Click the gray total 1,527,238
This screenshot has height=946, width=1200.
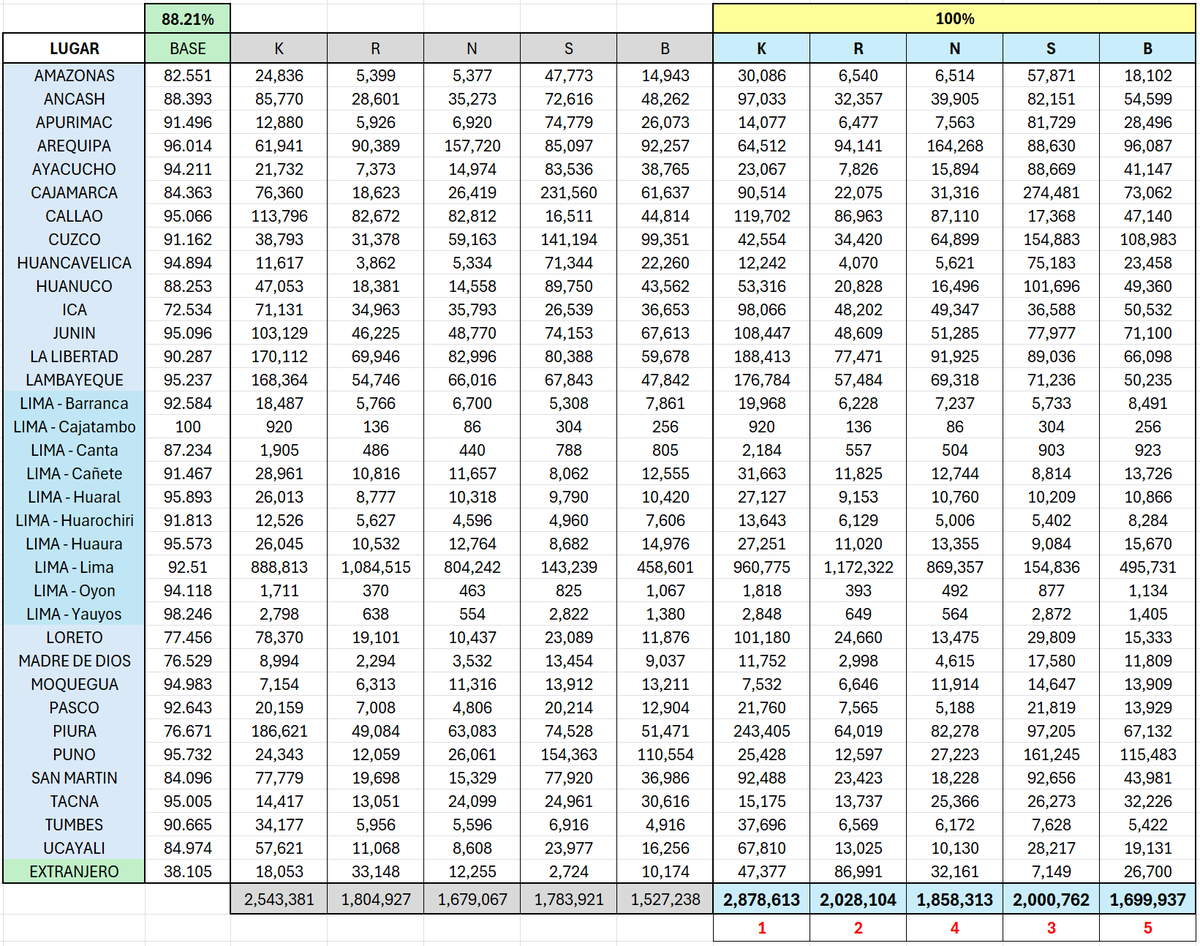point(665,899)
